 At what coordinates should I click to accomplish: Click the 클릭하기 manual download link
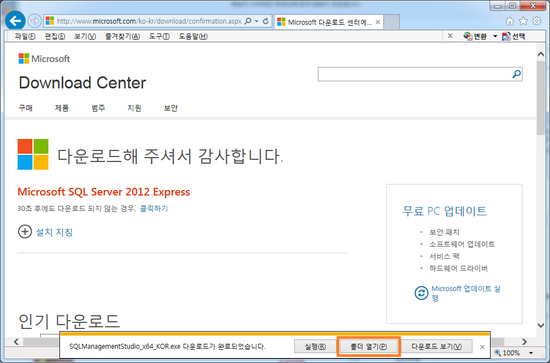(x=154, y=209)
